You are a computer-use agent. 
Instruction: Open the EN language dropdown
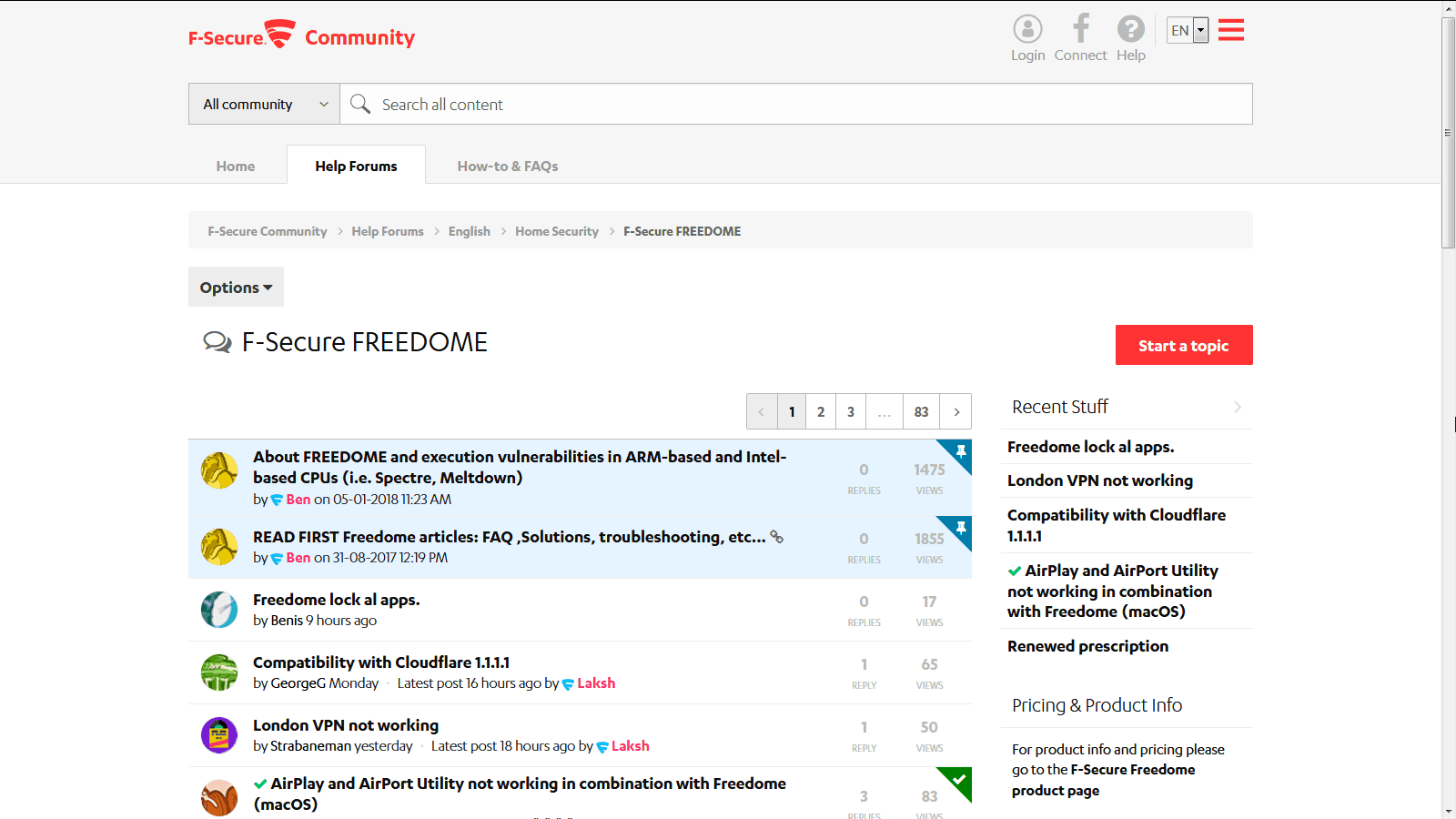click(1188, 30)
